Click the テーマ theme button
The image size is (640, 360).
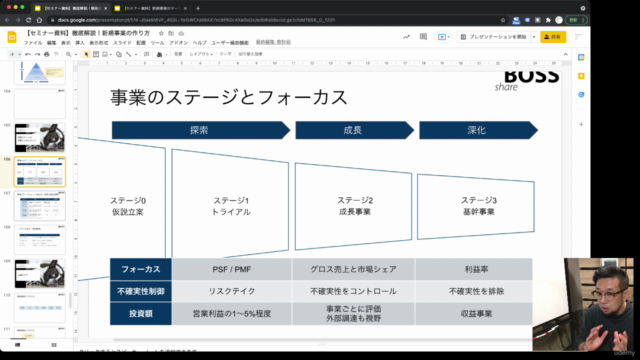click(x=225, y=54)
